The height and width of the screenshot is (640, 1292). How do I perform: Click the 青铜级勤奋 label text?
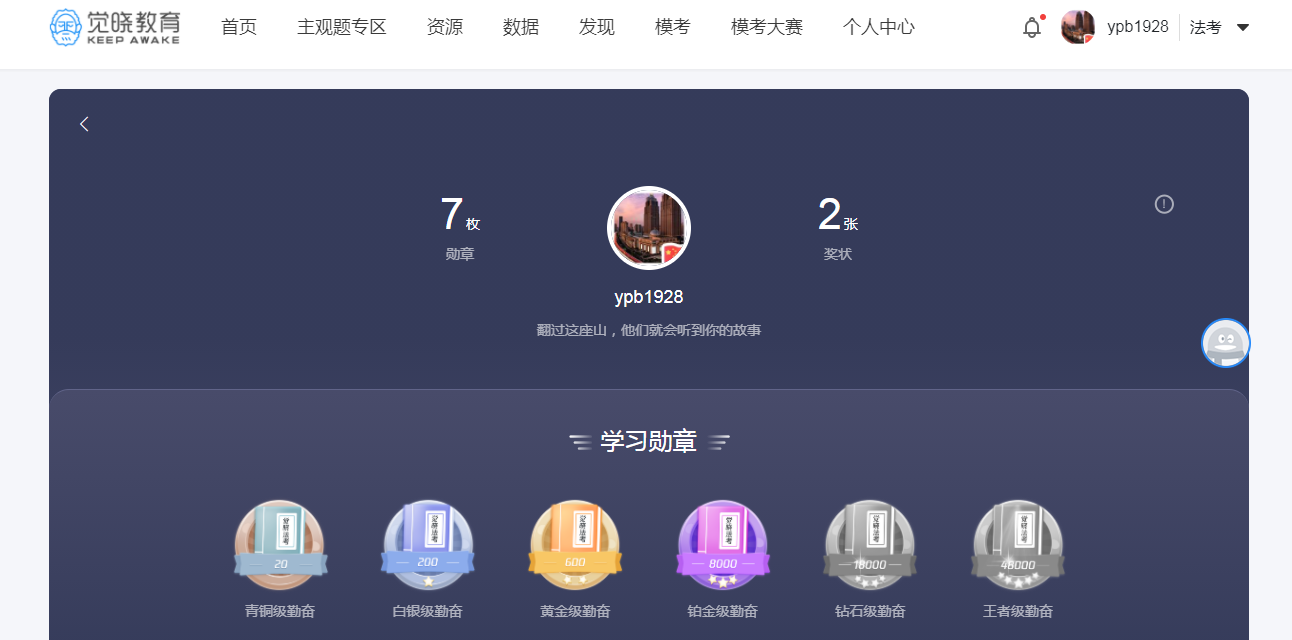280,611
